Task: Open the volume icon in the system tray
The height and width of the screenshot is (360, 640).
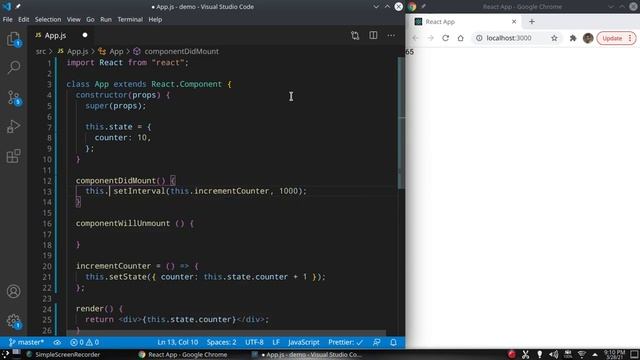Action: pyautogui.click(x=553, y=354)
